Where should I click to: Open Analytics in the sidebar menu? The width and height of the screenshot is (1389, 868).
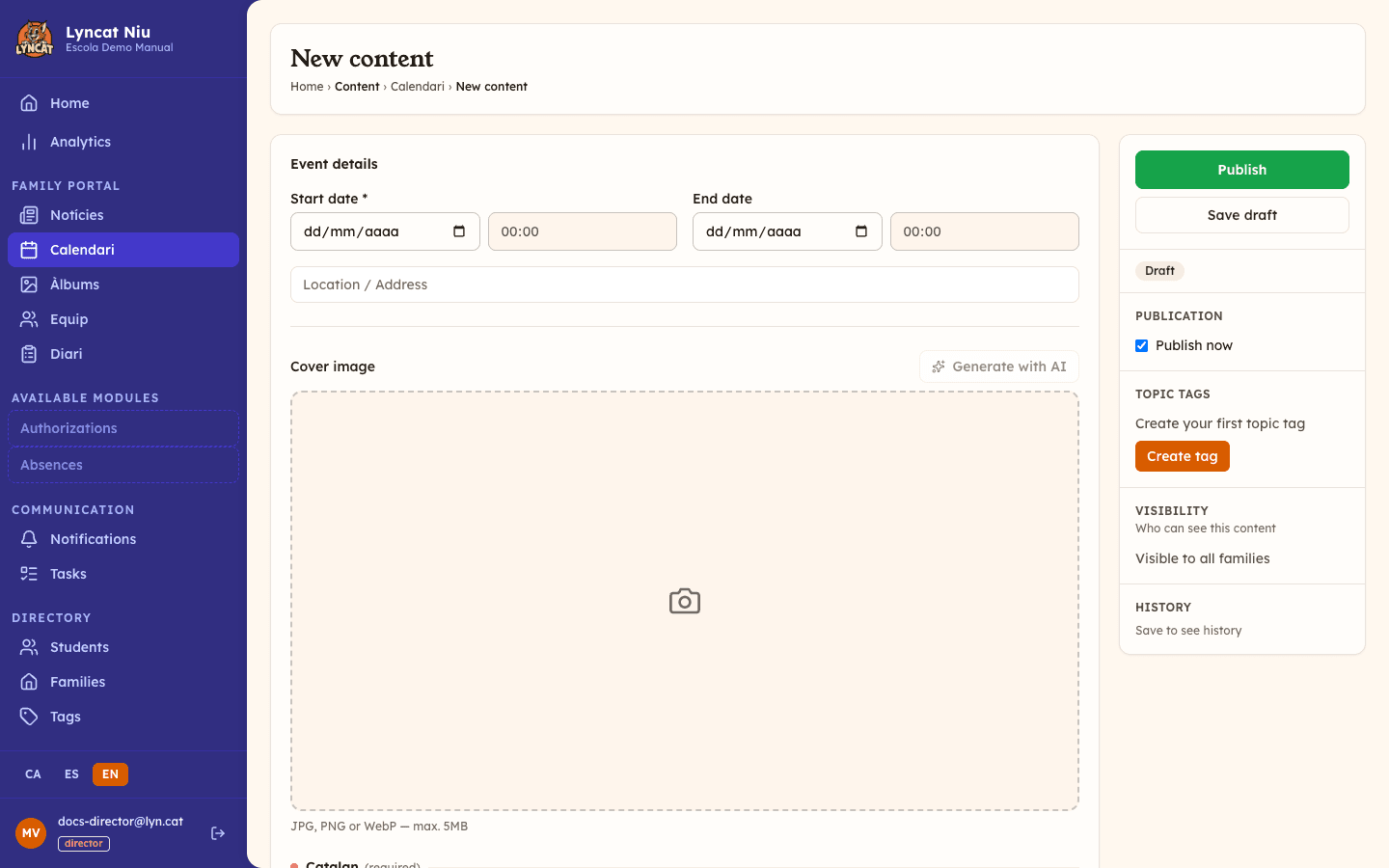pos(123,142)
